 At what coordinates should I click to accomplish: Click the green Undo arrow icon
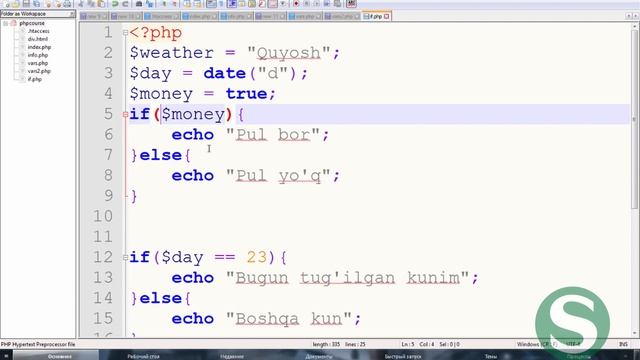point(115,4)
